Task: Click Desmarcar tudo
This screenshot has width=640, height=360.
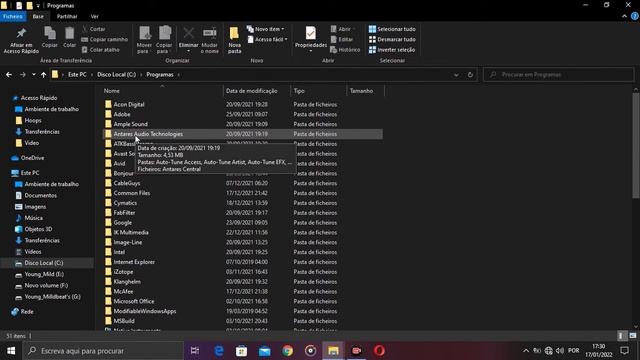Action: (x=392, y=39)
